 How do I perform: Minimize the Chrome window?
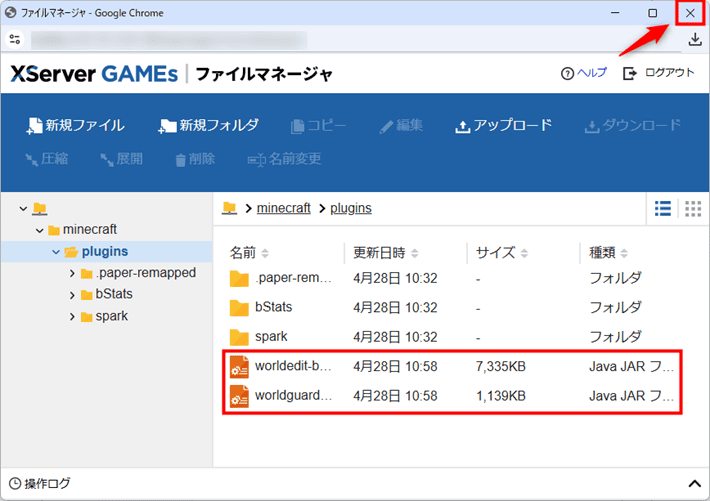point(614,13)
